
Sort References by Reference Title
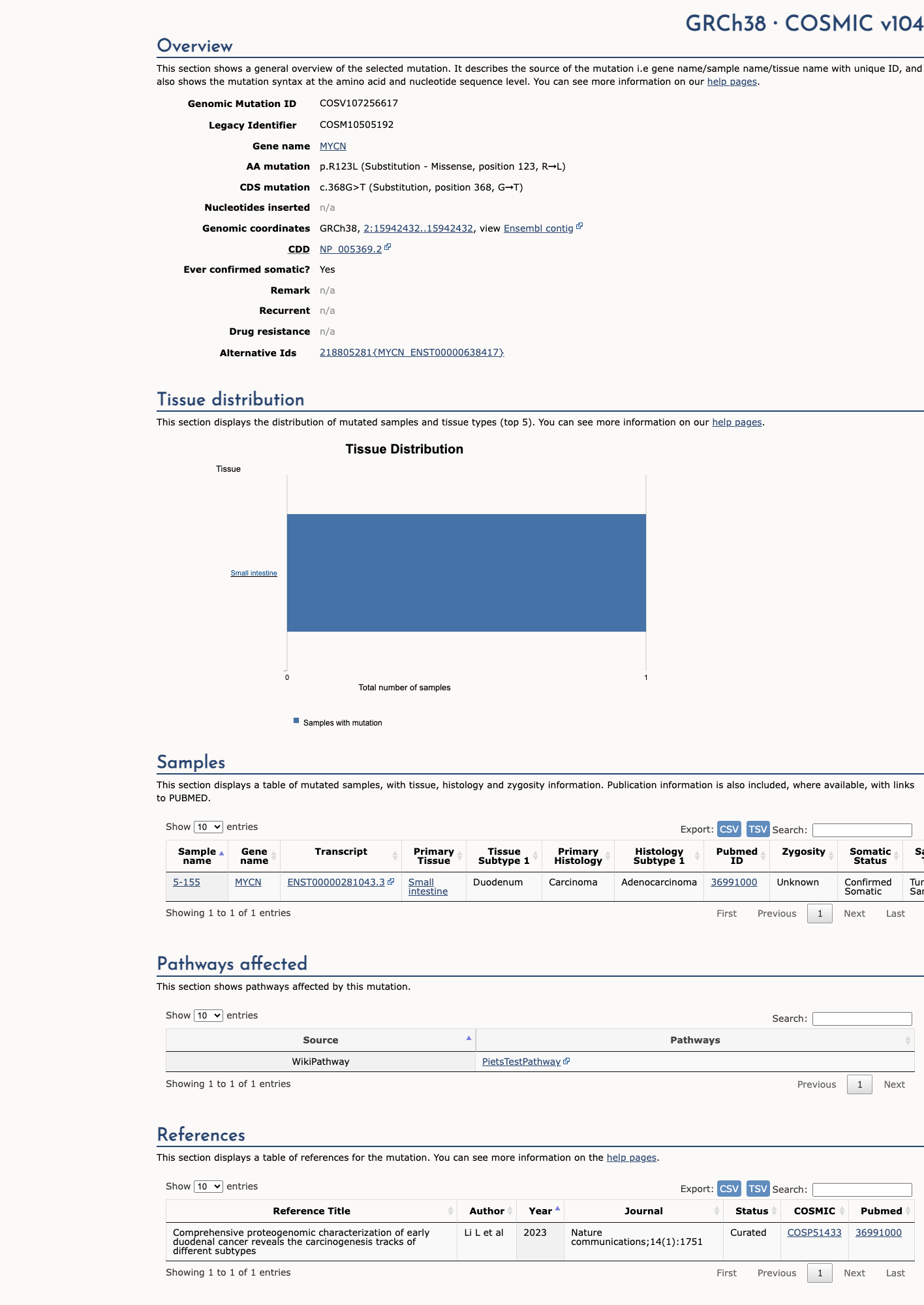(x=311, y=1211)
